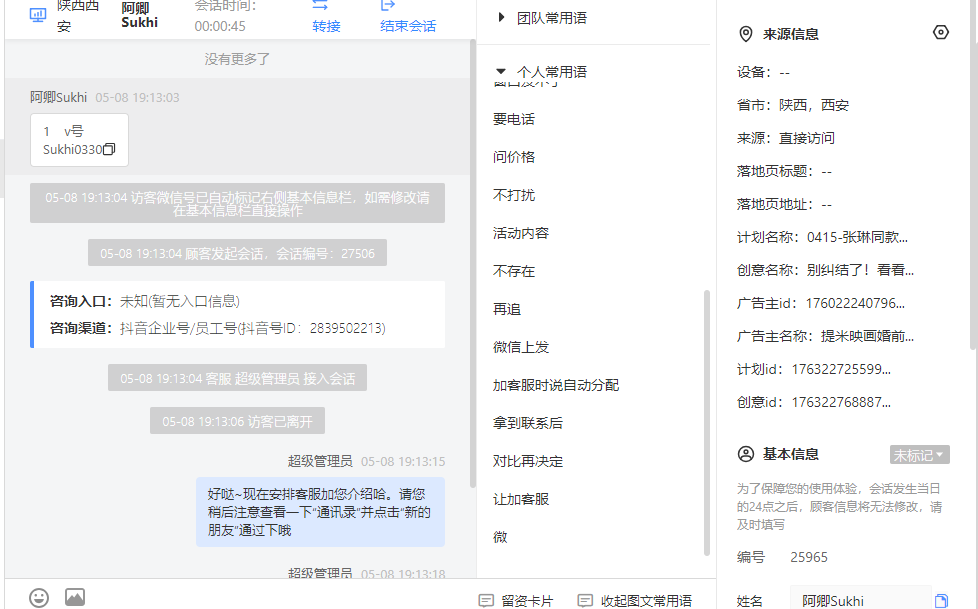This screenshot has width=978, height=609.
Task: Click the 创意名称 别纠结了 value
Action: (x=860, y=271)
